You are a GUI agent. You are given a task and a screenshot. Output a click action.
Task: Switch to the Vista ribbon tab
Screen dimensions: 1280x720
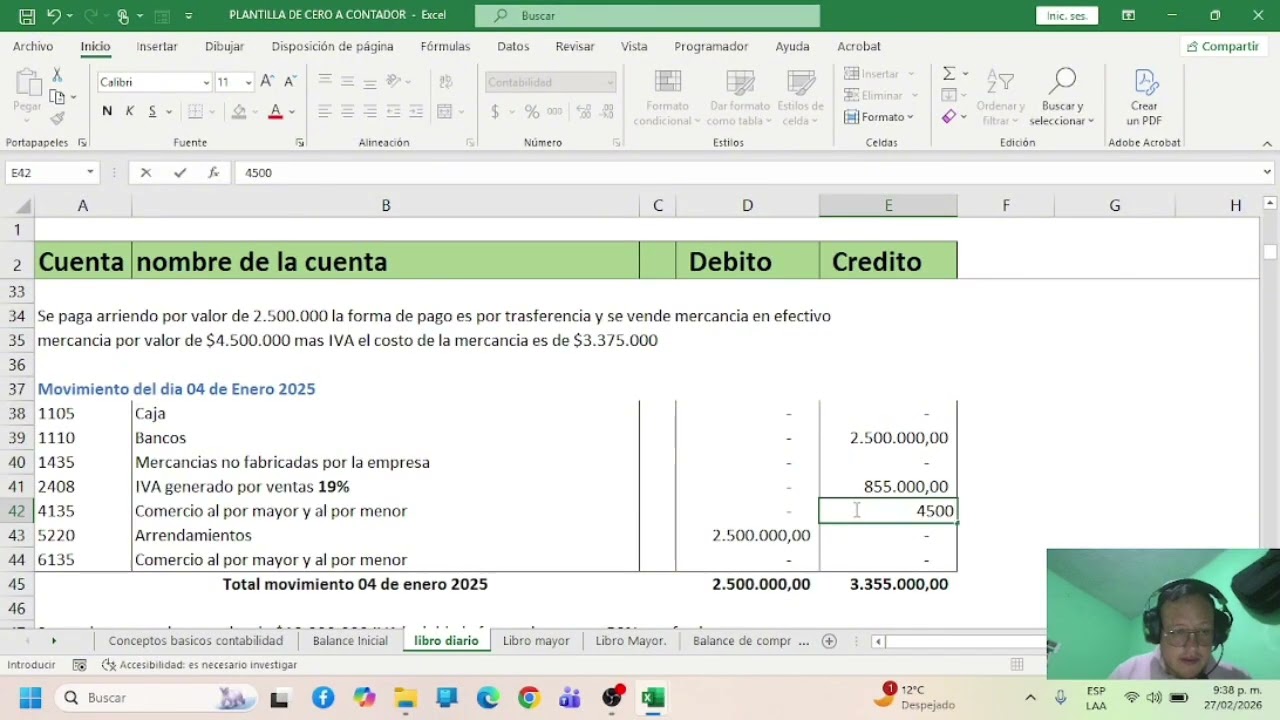(x=634, y=46)
